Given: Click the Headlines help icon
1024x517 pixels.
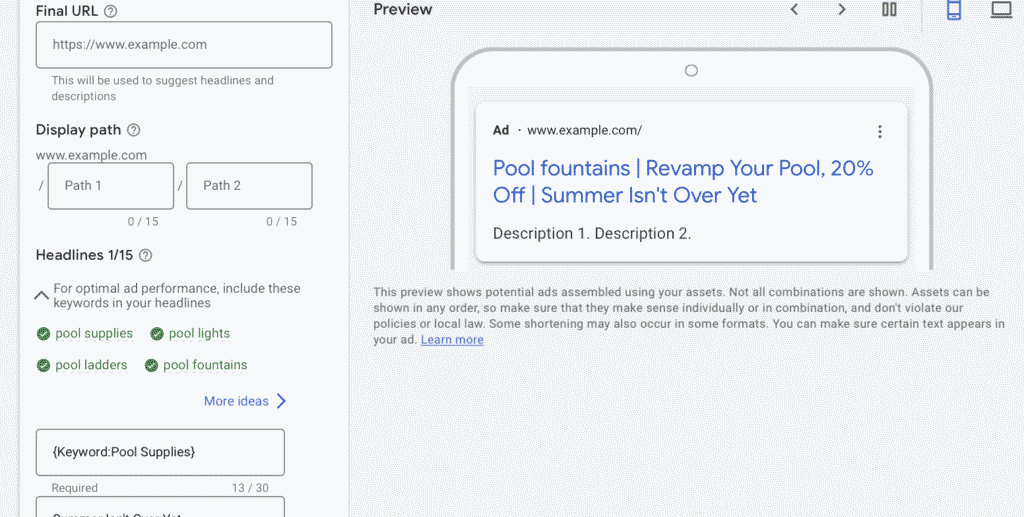Looking at the screenshot, I should 146,256.
